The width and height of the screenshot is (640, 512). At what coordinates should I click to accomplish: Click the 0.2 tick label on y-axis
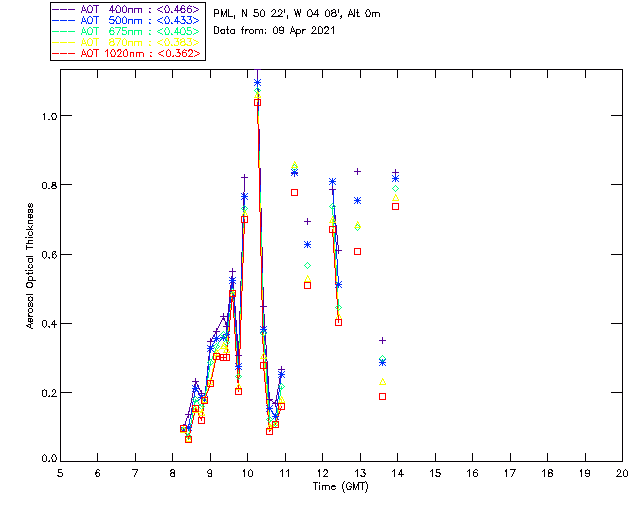point(49,393)
